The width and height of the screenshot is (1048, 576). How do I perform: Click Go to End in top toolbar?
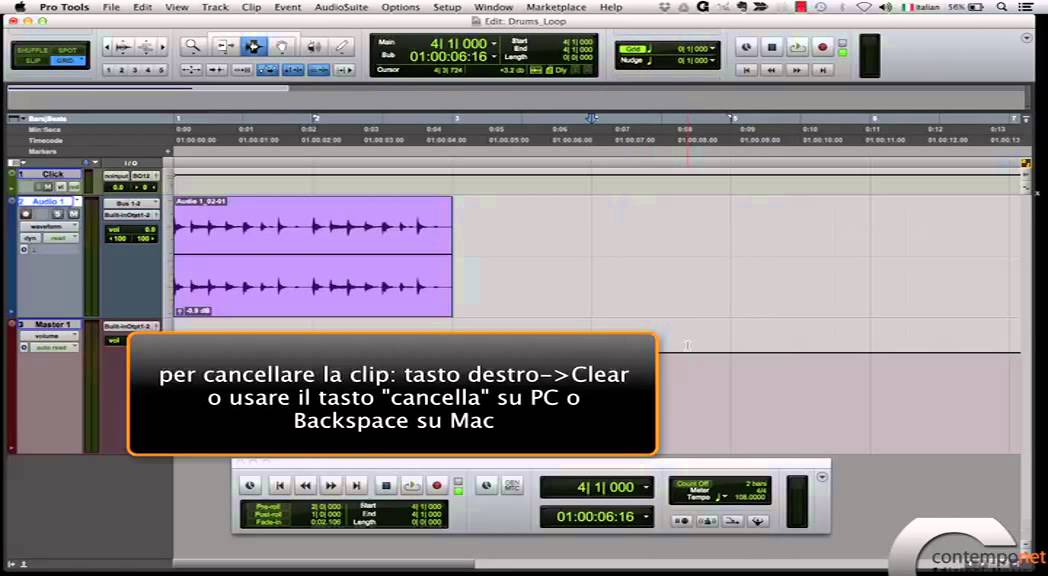coord(823,69)
